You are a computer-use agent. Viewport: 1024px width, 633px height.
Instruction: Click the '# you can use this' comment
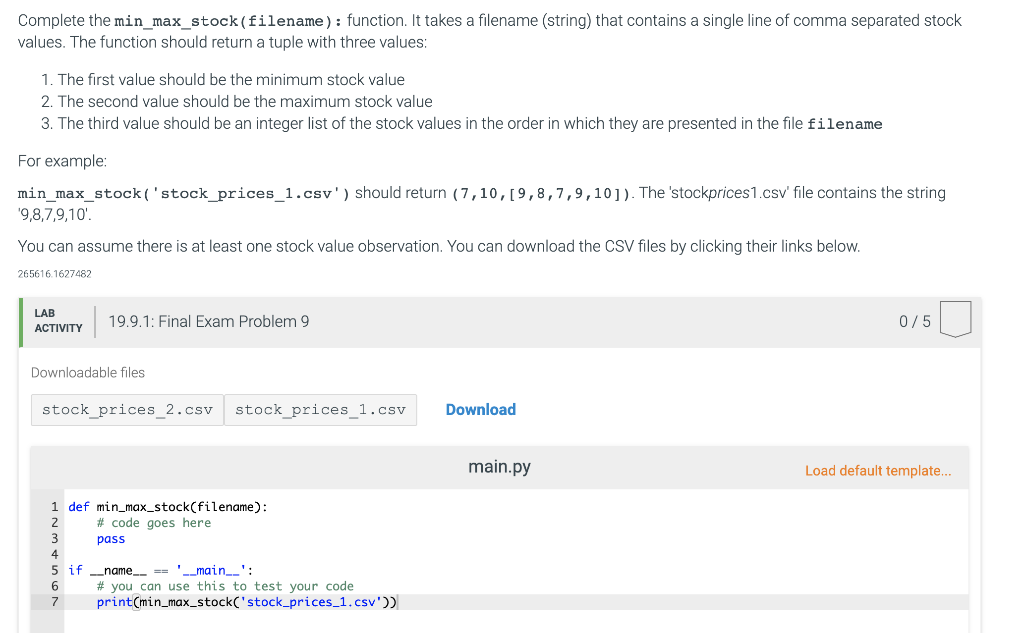coord(225,586)
